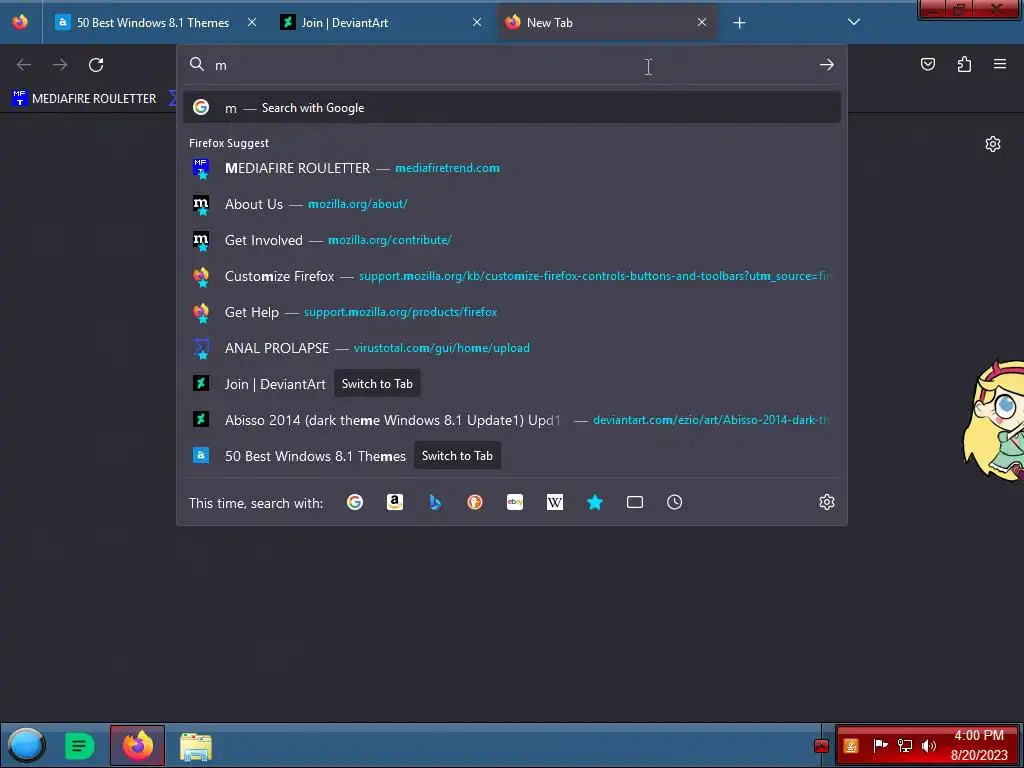This screenshot has height=768, width=1024.
Task: Reload the current page
Action: point(96,65)
